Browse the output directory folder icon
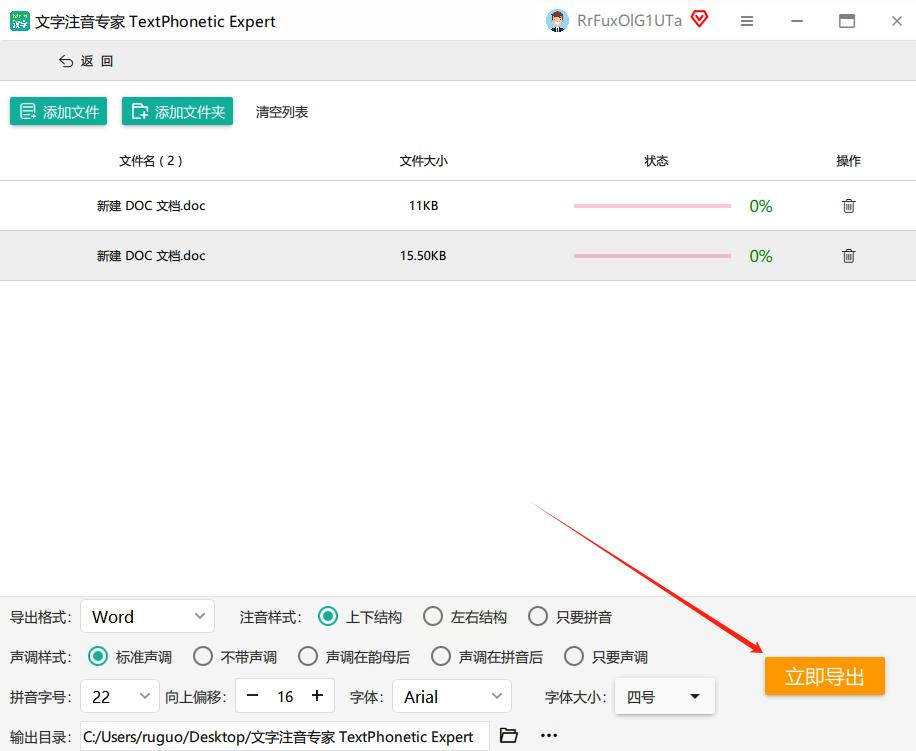Viewport: 916px width, 751px height. click(x=509, y=735)
